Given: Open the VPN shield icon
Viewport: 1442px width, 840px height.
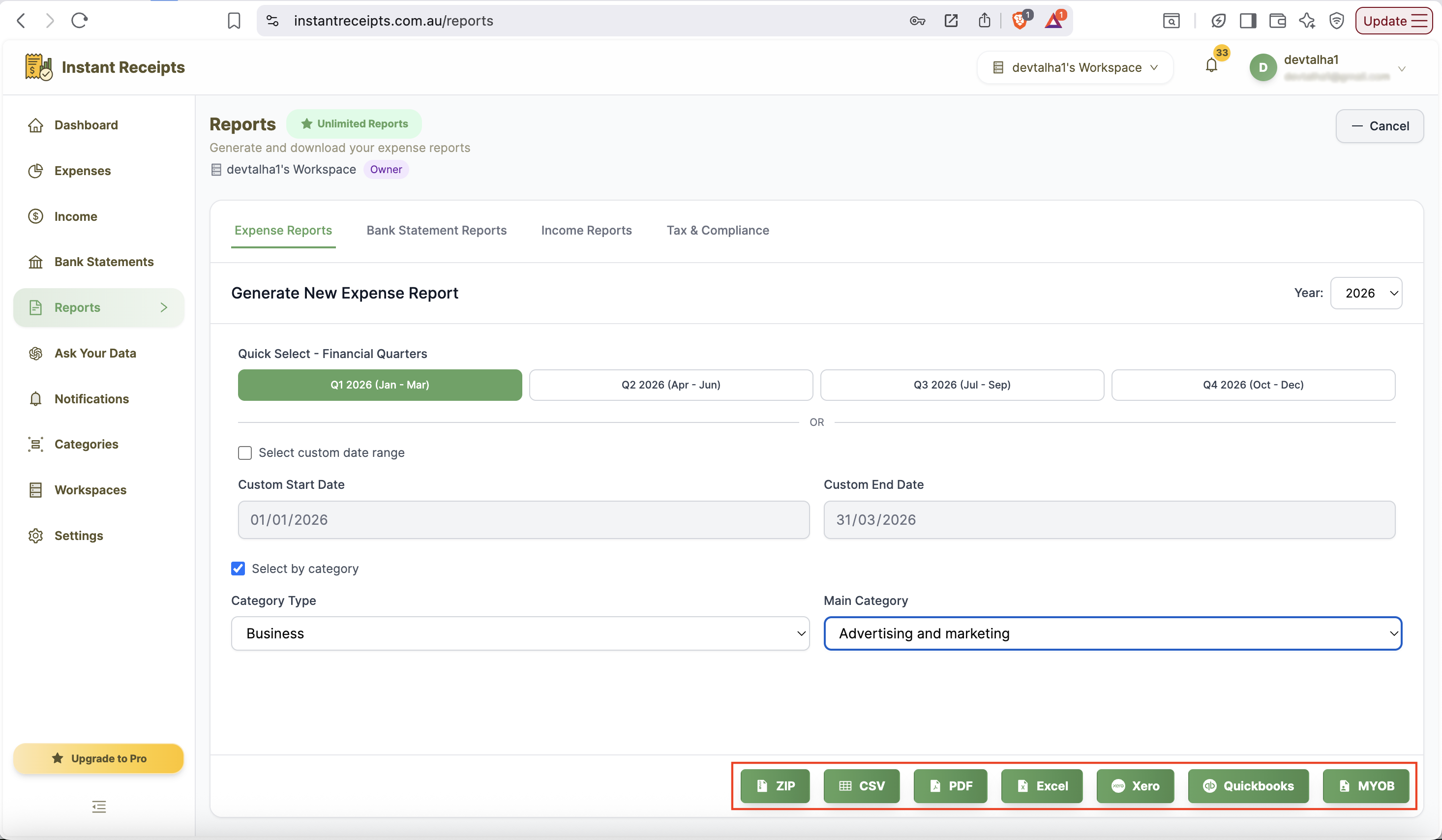Looking at the screenshot, I should (x=1337, y=21).
